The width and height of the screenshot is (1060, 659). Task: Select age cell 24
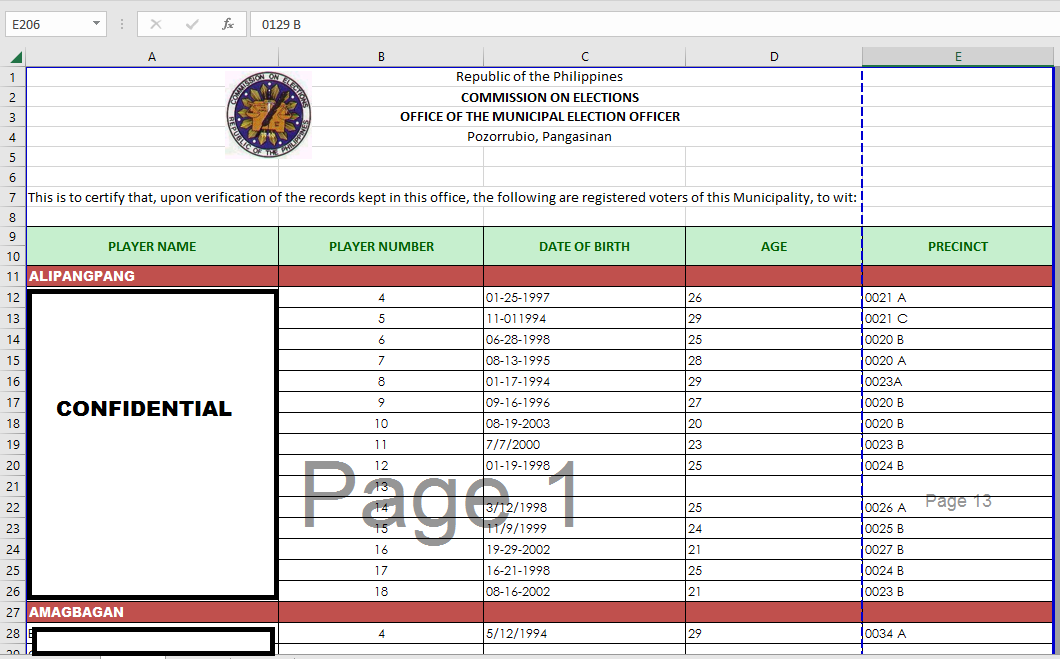(774, 529)
